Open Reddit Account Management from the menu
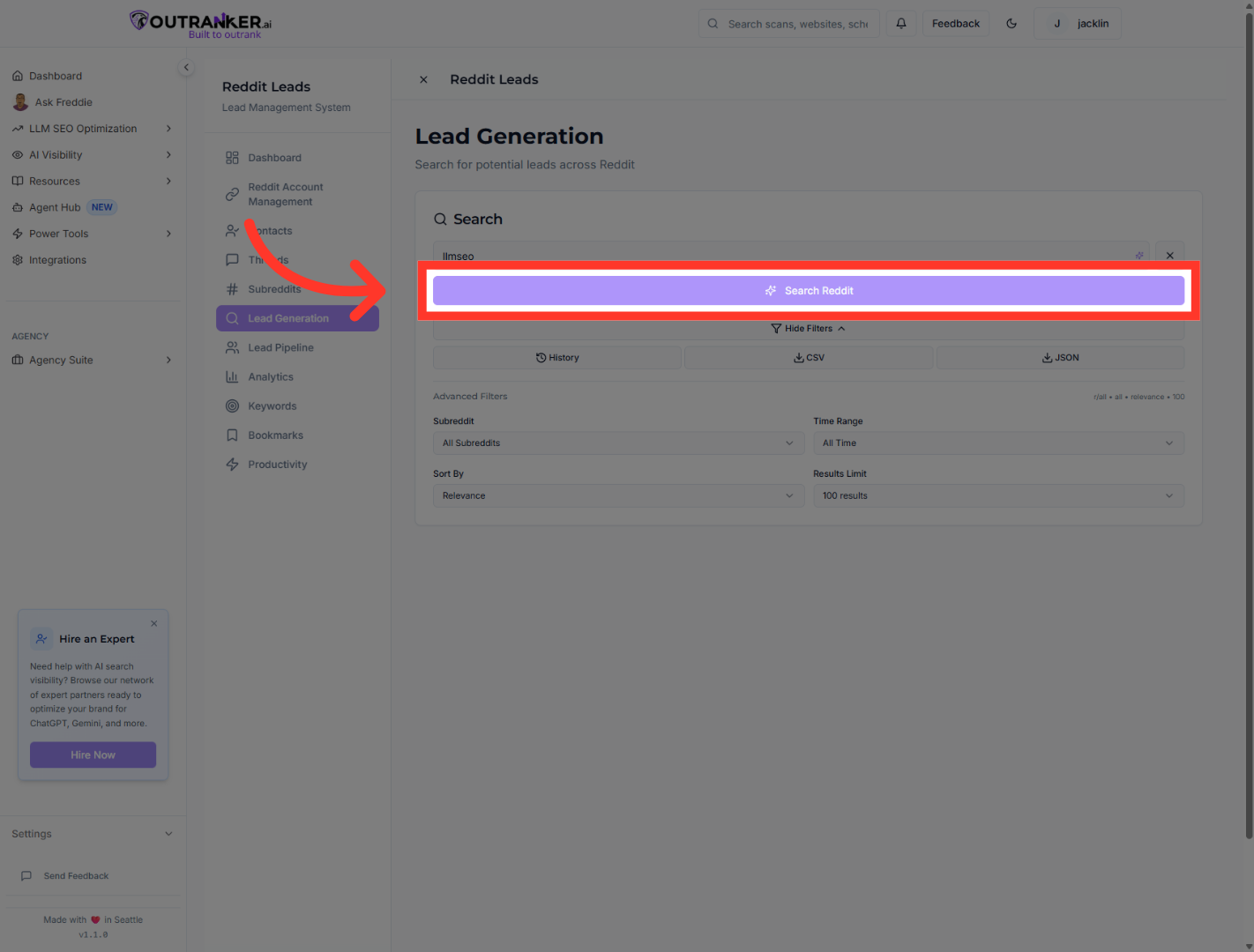The image size is (1254, 952). (x=285, y=194)
